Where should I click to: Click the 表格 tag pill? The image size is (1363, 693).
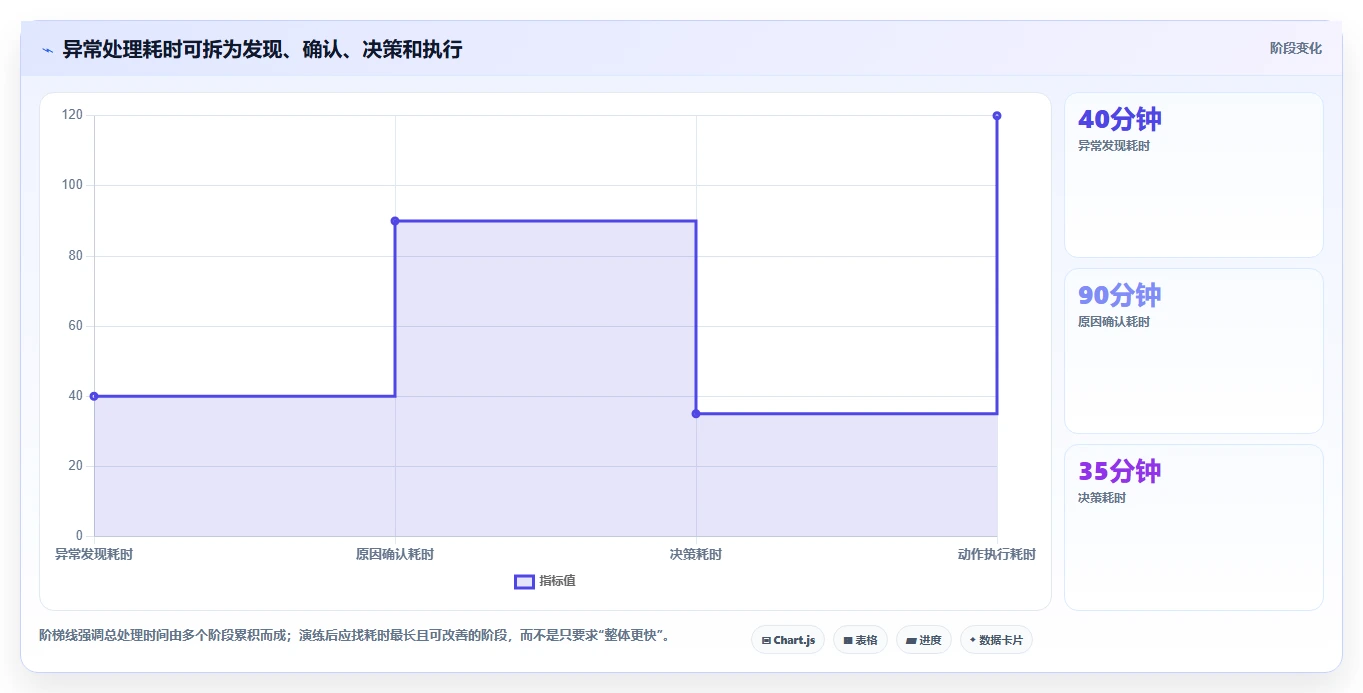[860, 640]
